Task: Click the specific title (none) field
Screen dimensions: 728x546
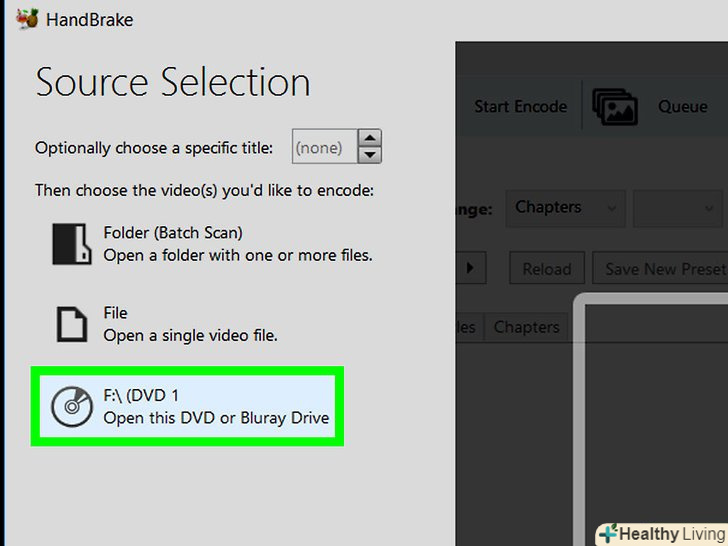Action: [325, 147]
